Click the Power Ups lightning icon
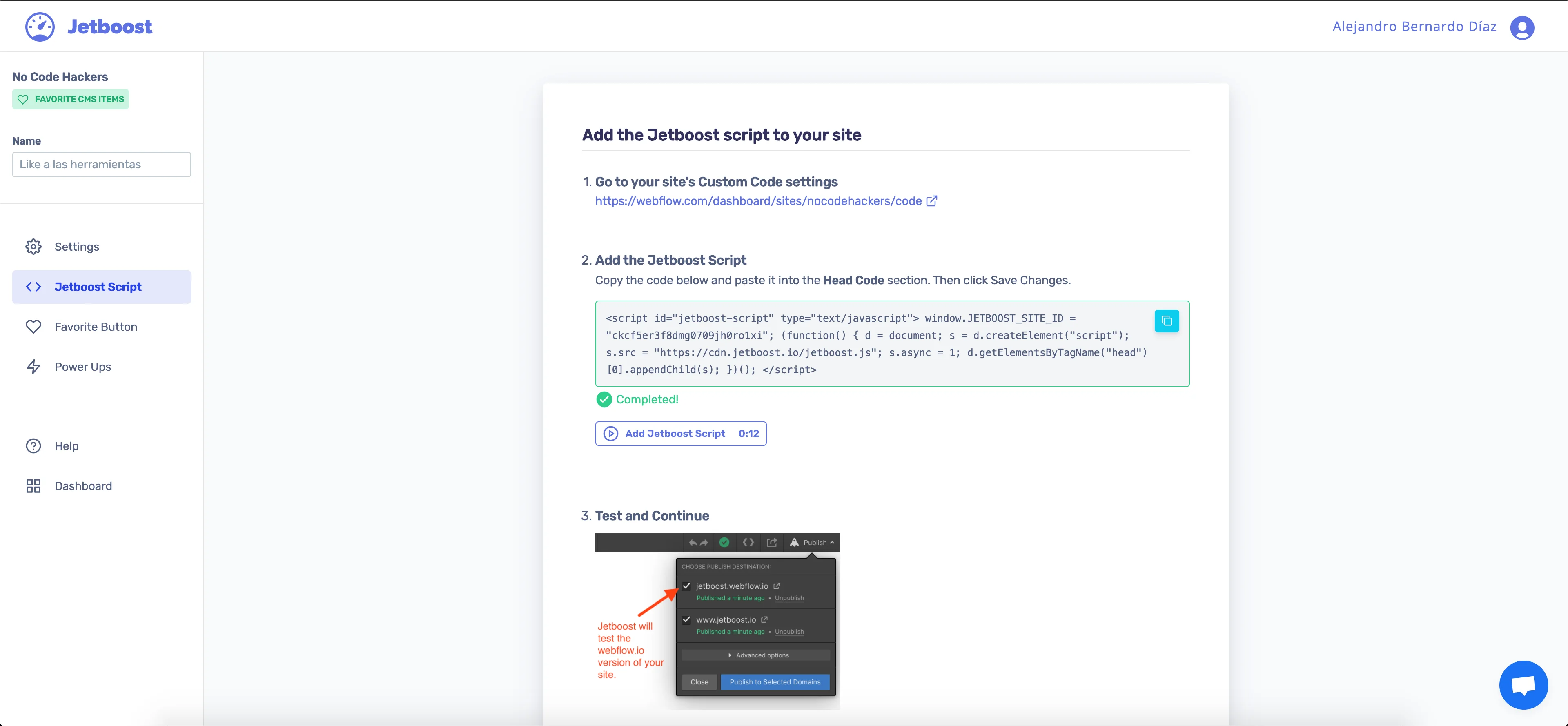This screenshot has width=1568, height=726. click(x=33, y=367)
